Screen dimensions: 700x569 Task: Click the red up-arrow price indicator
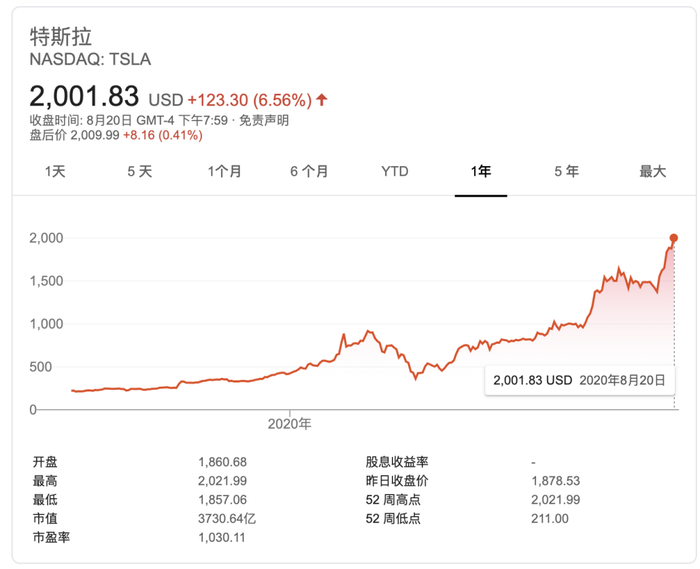pos(321,99)
